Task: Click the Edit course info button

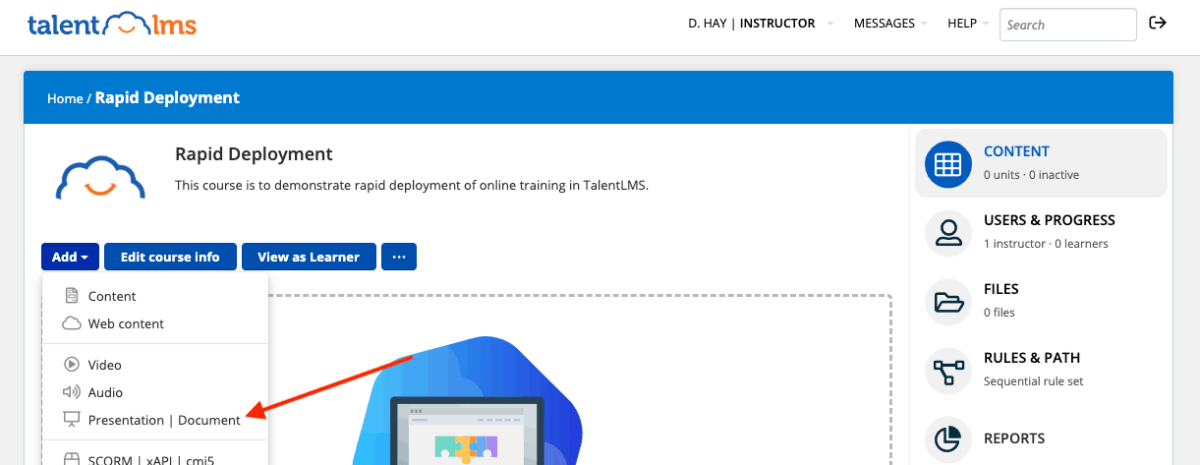Action: tap(170, 257)
